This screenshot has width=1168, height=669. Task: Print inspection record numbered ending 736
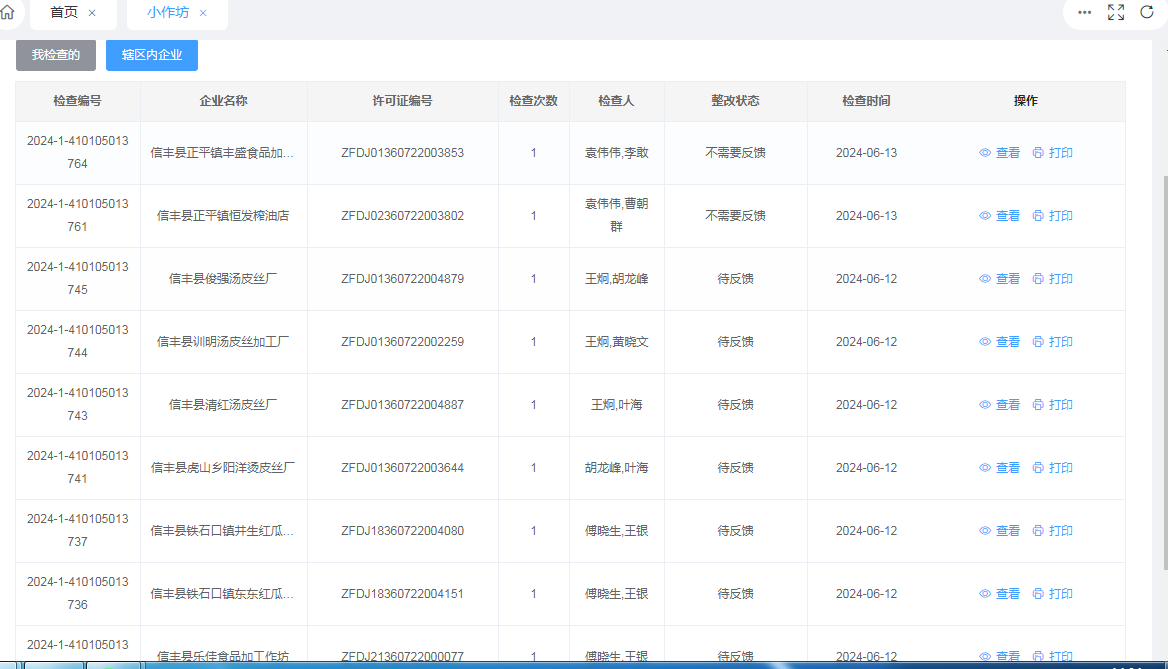(x=1052, y=594)
